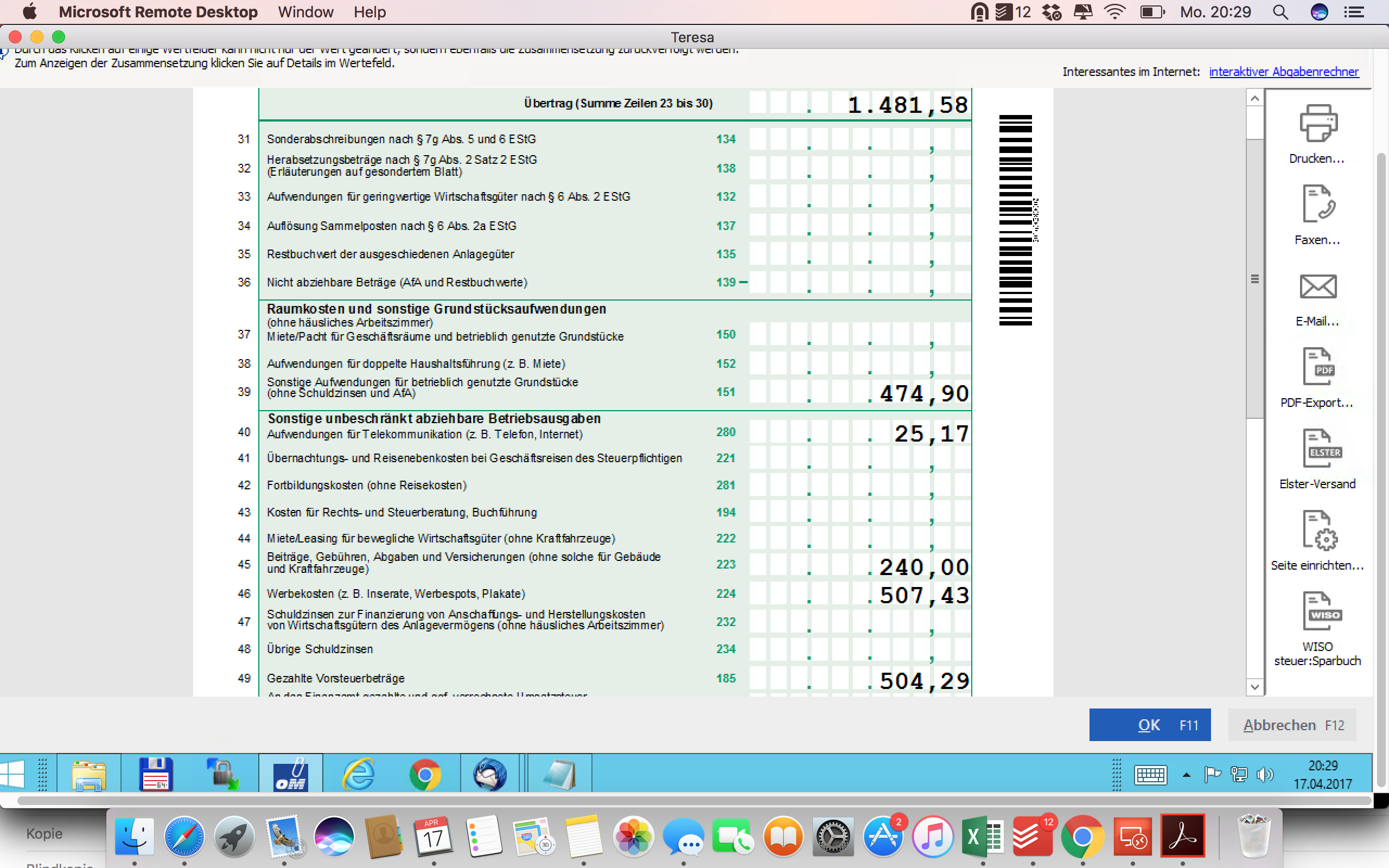Click the volume speaker tray icon
Screen dimensions: 1389x868
[x=1264, y=775]
